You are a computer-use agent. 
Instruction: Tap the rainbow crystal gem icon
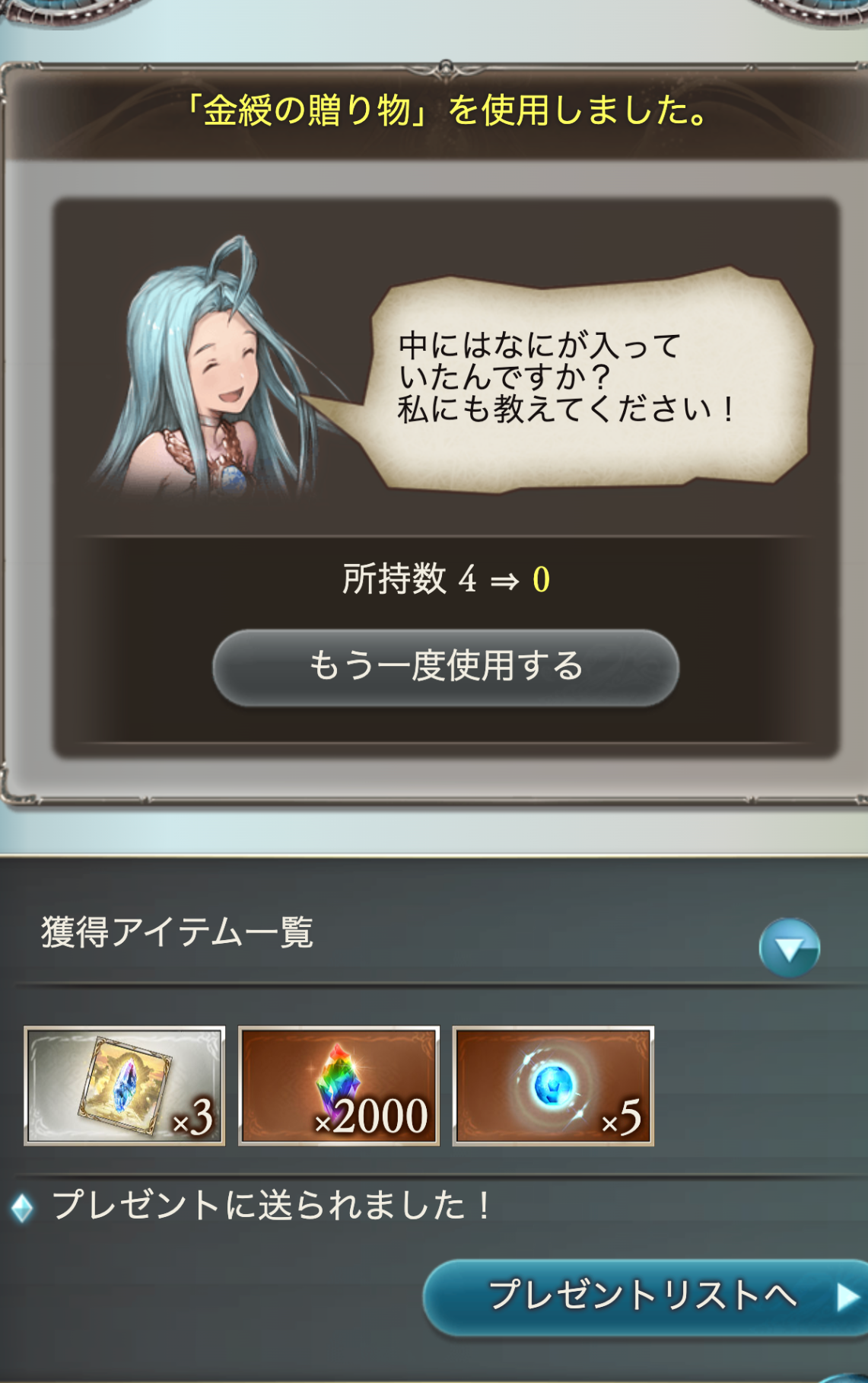pos(339,1072)
